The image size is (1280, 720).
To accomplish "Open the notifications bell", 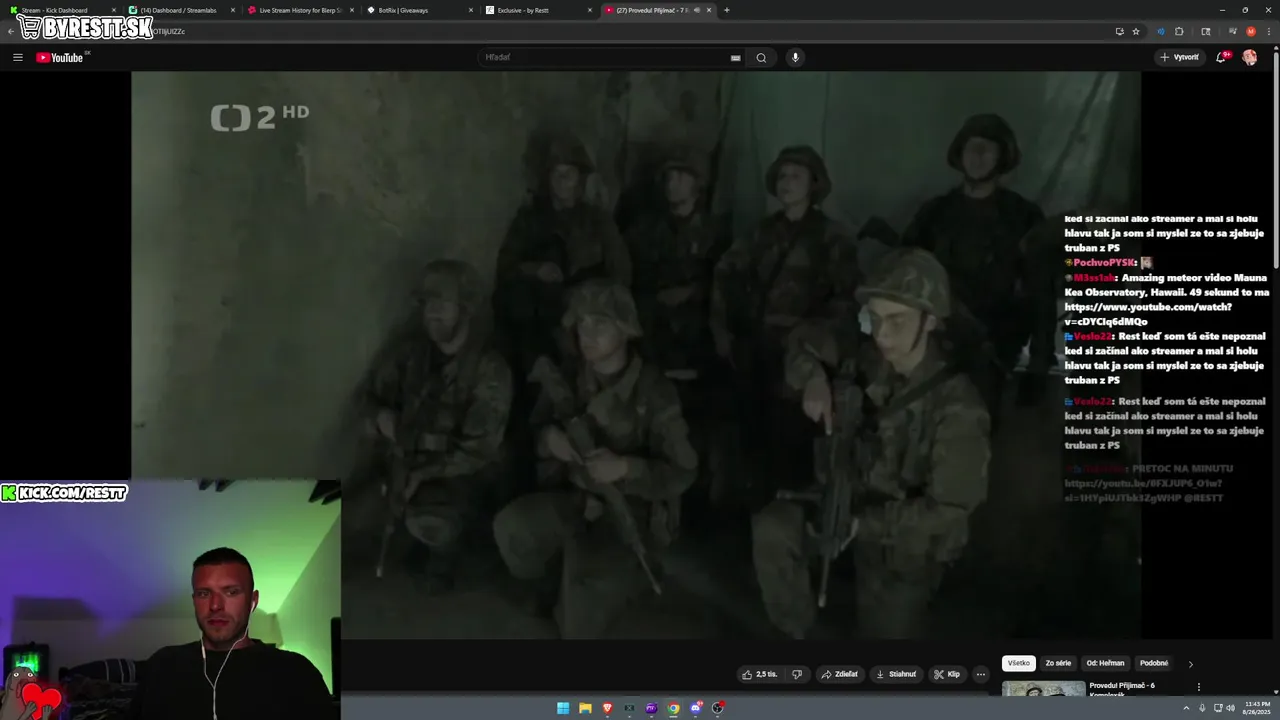I will pos(1221,57).
